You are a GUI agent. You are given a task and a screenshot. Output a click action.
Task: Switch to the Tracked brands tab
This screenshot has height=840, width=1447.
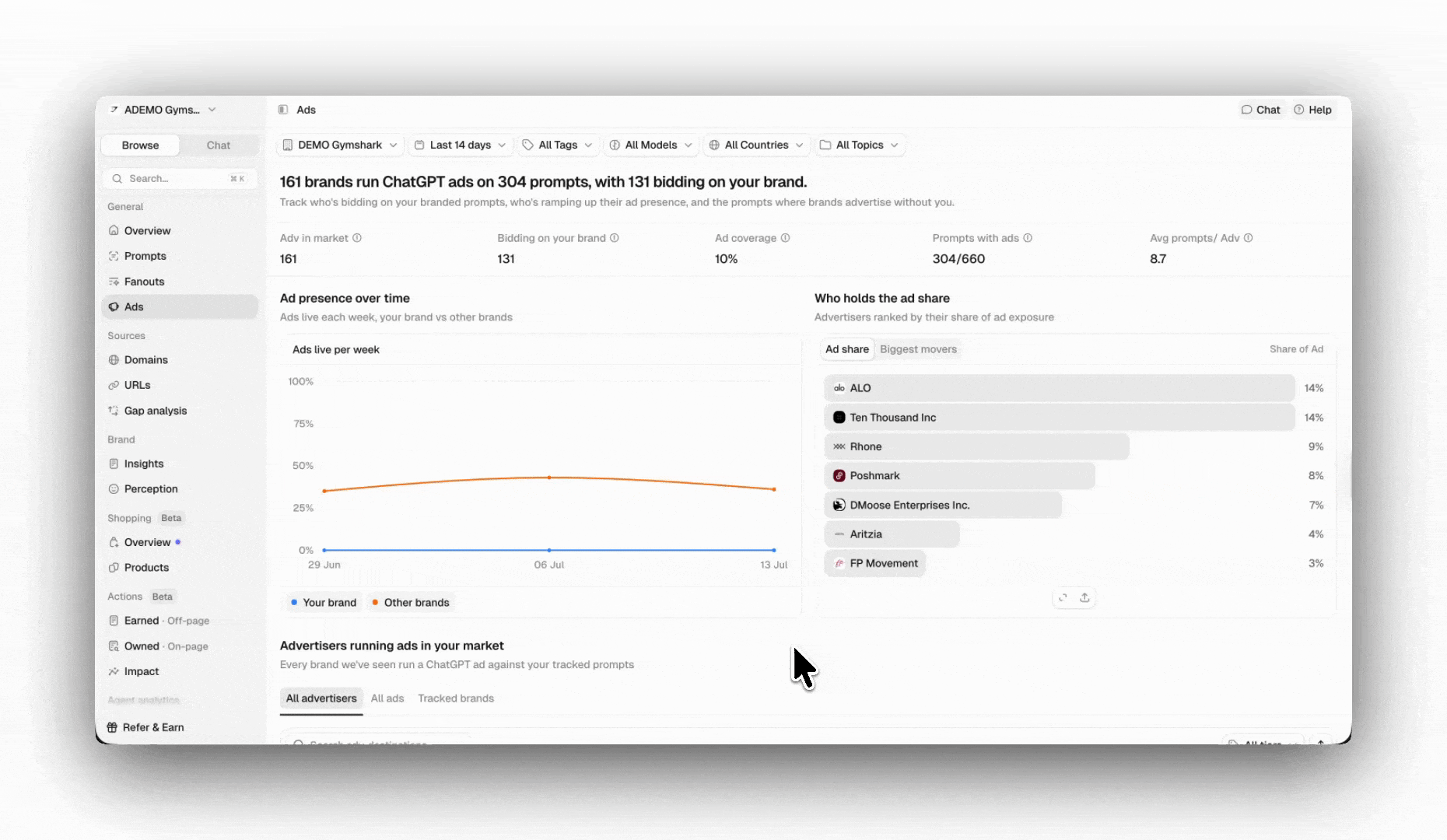(456, 698)
